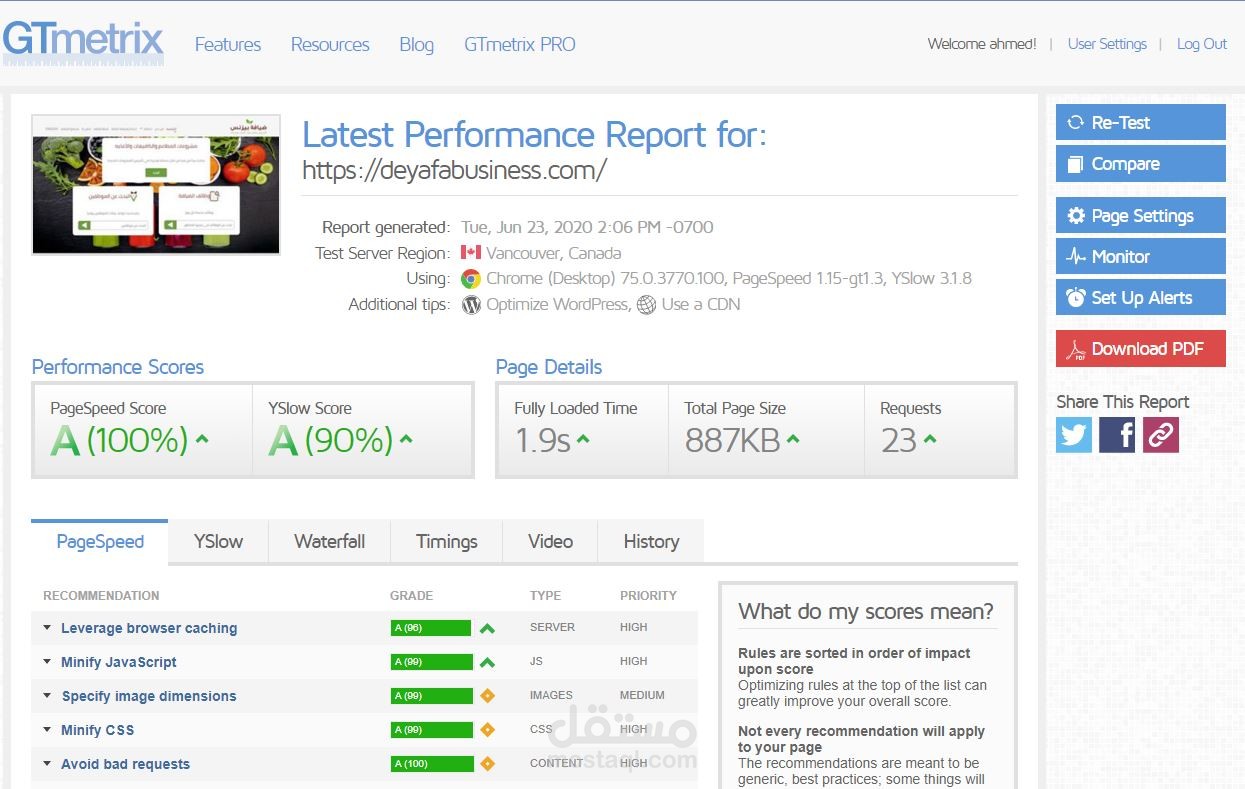Click the SERVER type cell
1245x789 pixels.
coord(552,627)
